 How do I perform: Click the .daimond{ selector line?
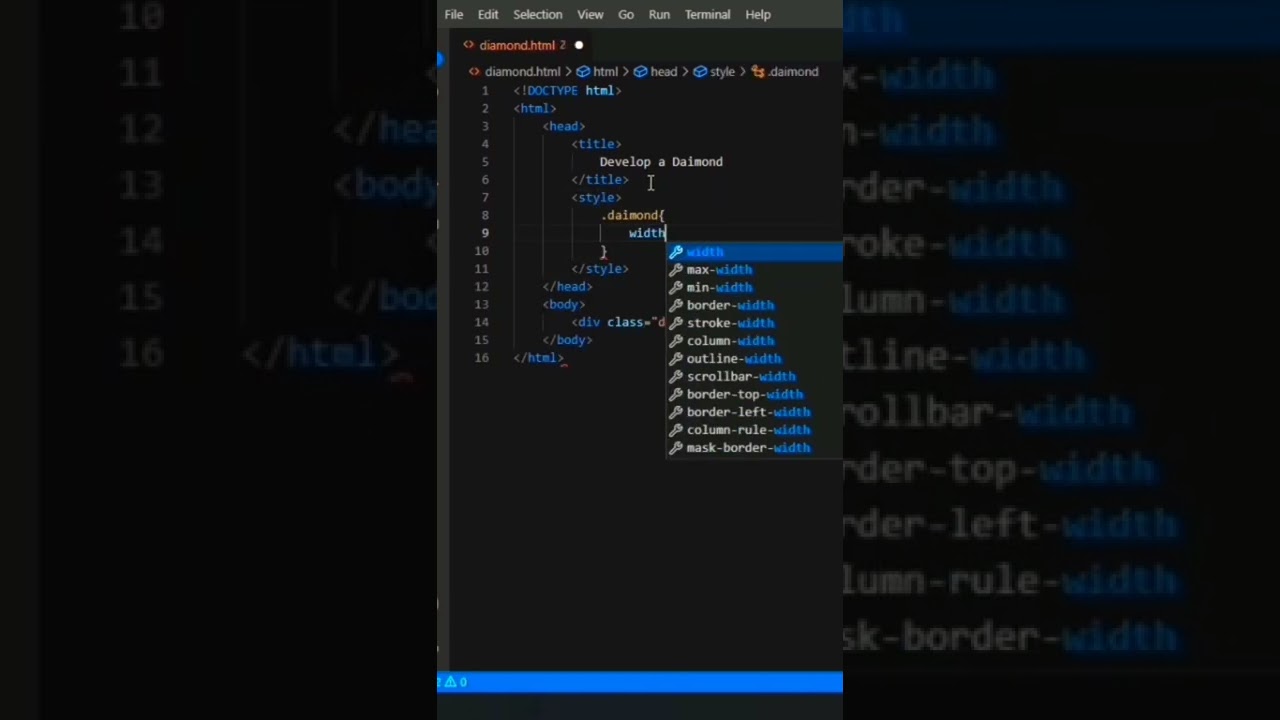click(x=633, y=215)
